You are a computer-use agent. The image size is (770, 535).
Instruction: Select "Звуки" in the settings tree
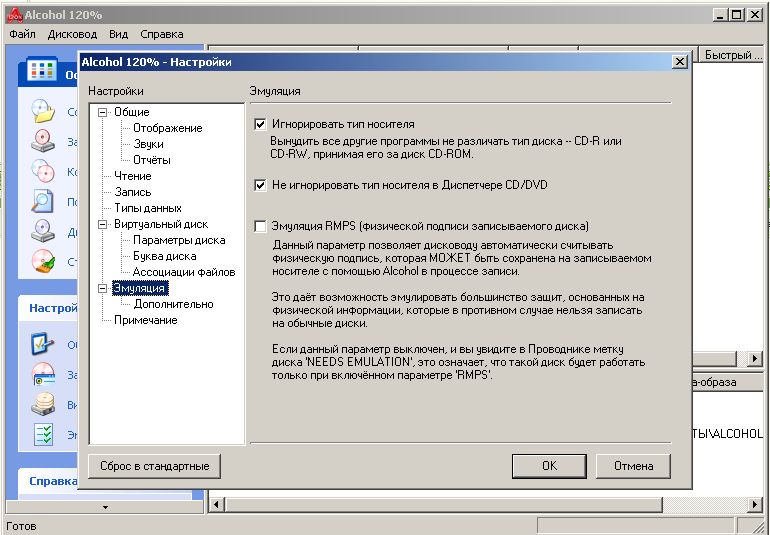[148, 144]
